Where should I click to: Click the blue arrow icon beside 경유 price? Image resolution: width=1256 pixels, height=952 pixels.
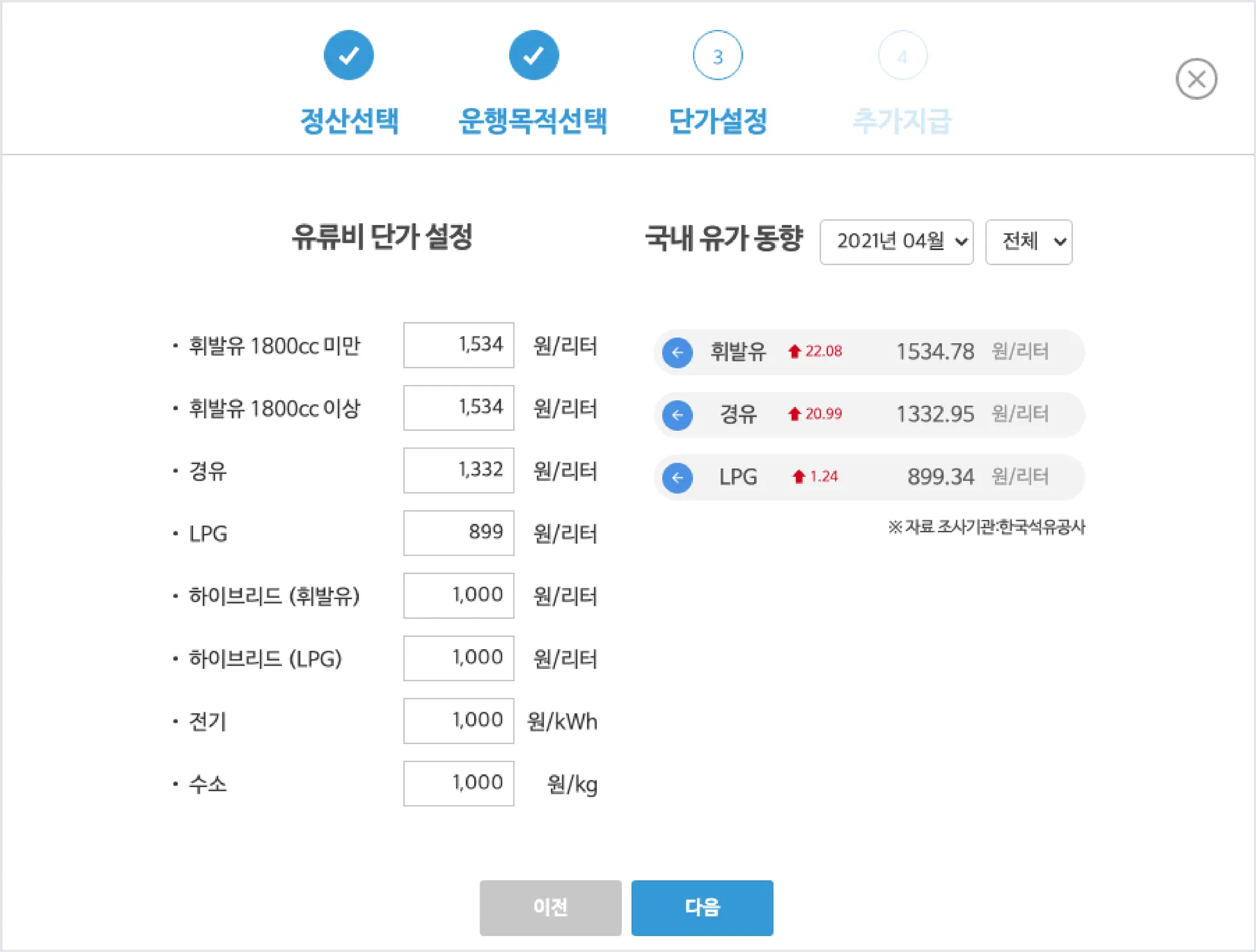(x=677, y=415)
